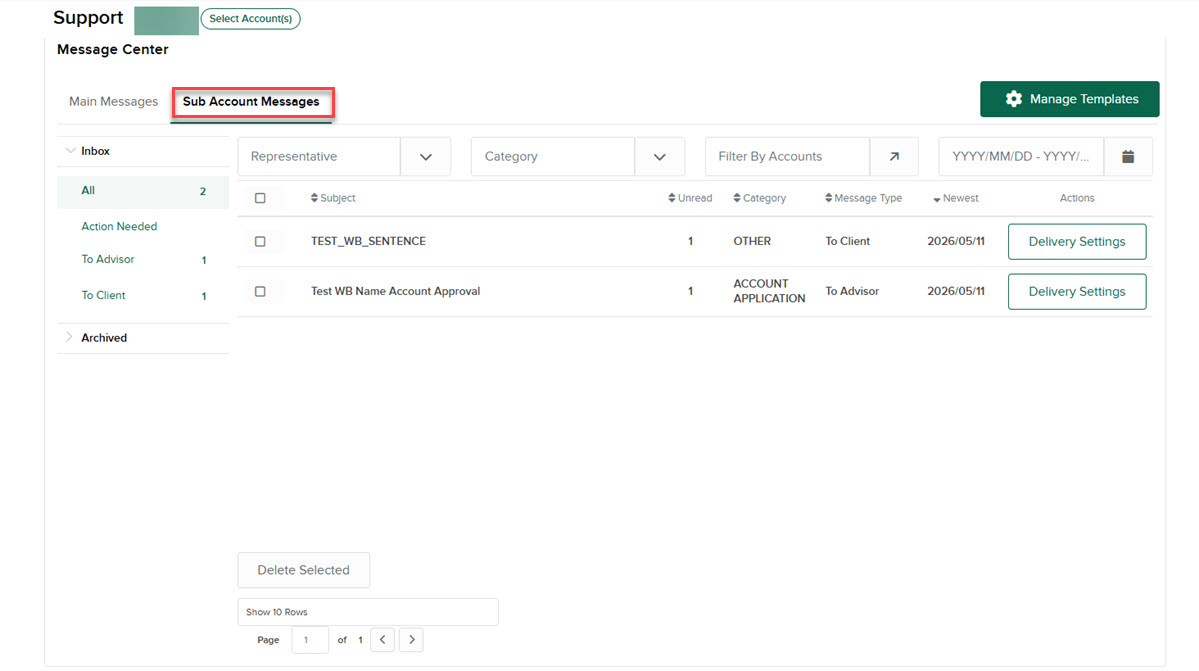This screenshot has height=671, width=1199.
Task: Sort by Category column header
Action: [759, 198]
